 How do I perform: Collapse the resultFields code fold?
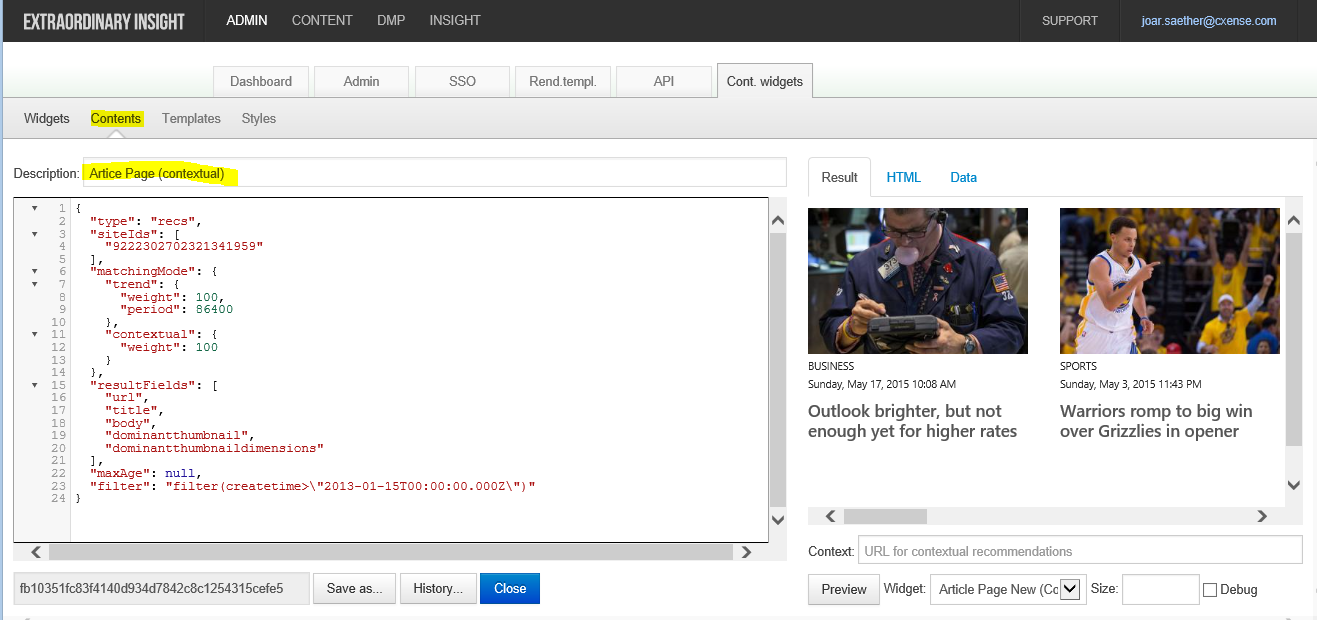tap(34, 385)
